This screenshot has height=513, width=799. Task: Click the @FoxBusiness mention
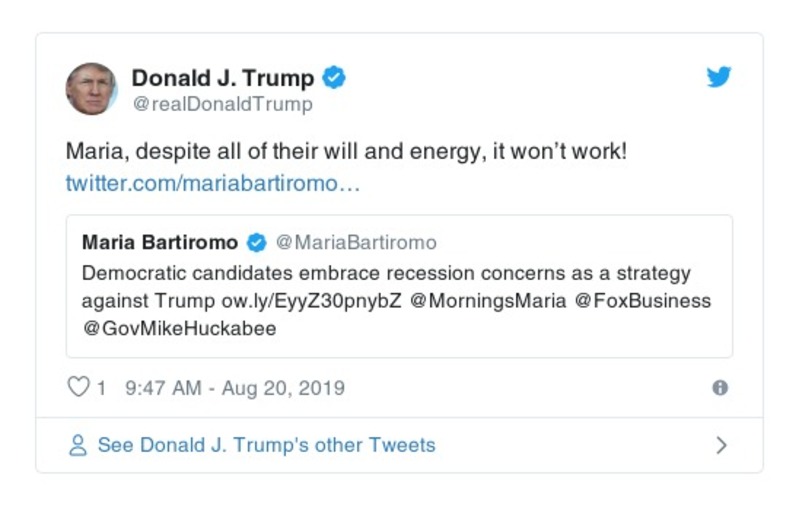(x=643, y=301)
